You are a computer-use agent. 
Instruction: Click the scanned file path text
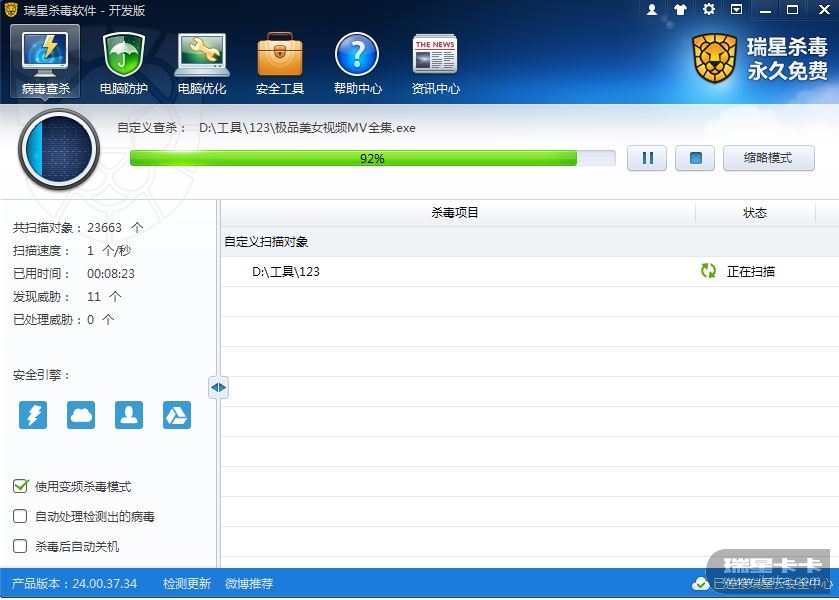tap(307, 128)
